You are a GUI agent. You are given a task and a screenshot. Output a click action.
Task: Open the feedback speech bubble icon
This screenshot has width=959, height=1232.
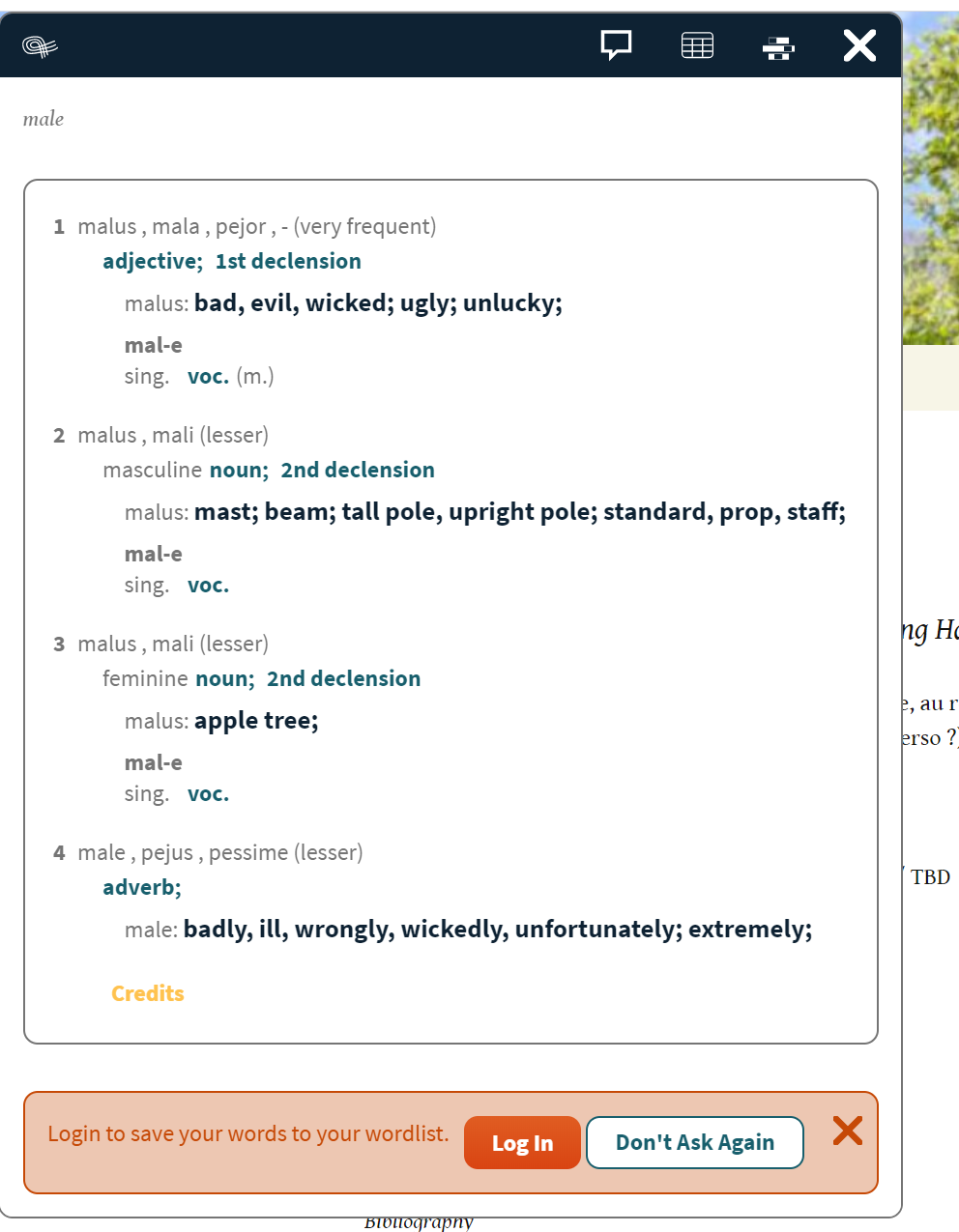(x=615, y=44)
